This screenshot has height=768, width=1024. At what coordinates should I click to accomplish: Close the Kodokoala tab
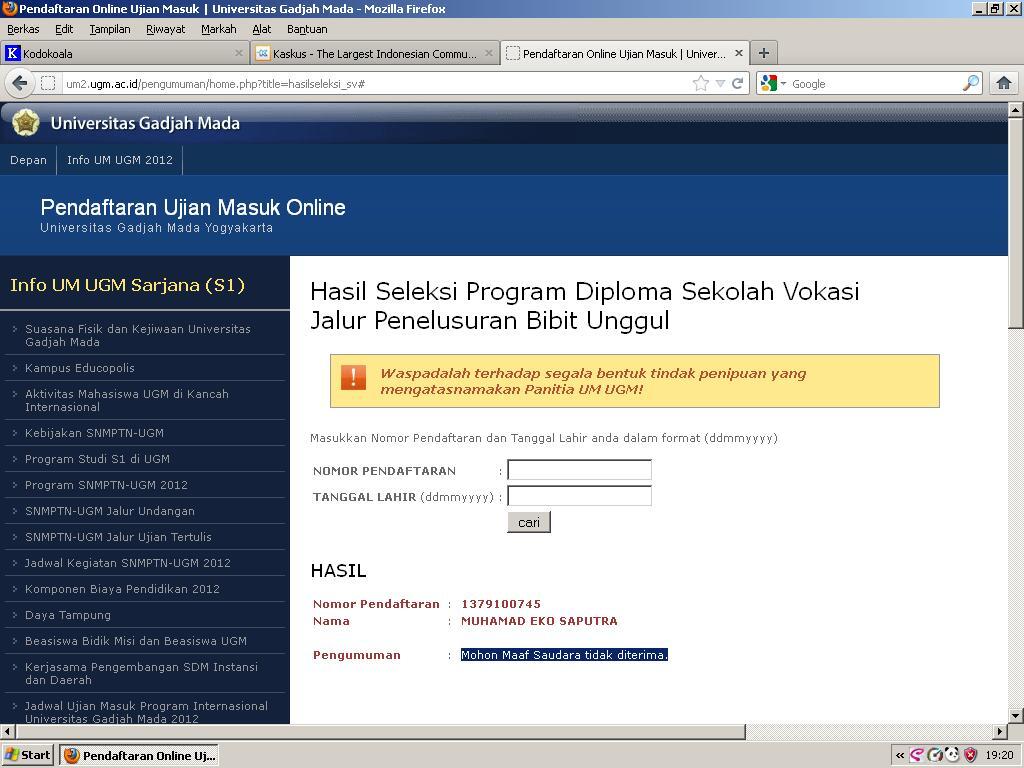[x=239, y=54]
